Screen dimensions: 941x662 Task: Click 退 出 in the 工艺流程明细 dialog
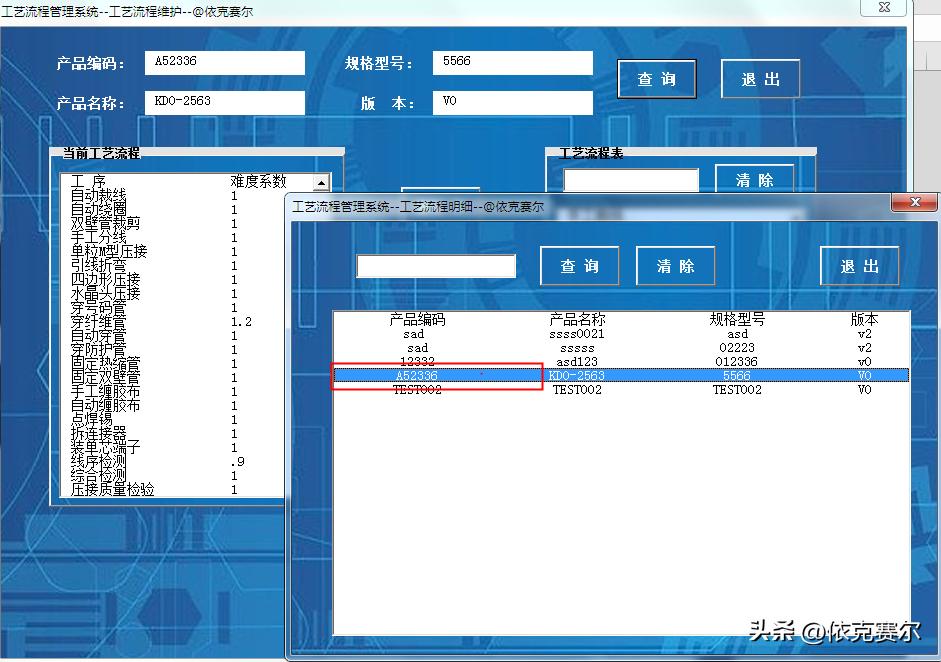coord(859,266)
